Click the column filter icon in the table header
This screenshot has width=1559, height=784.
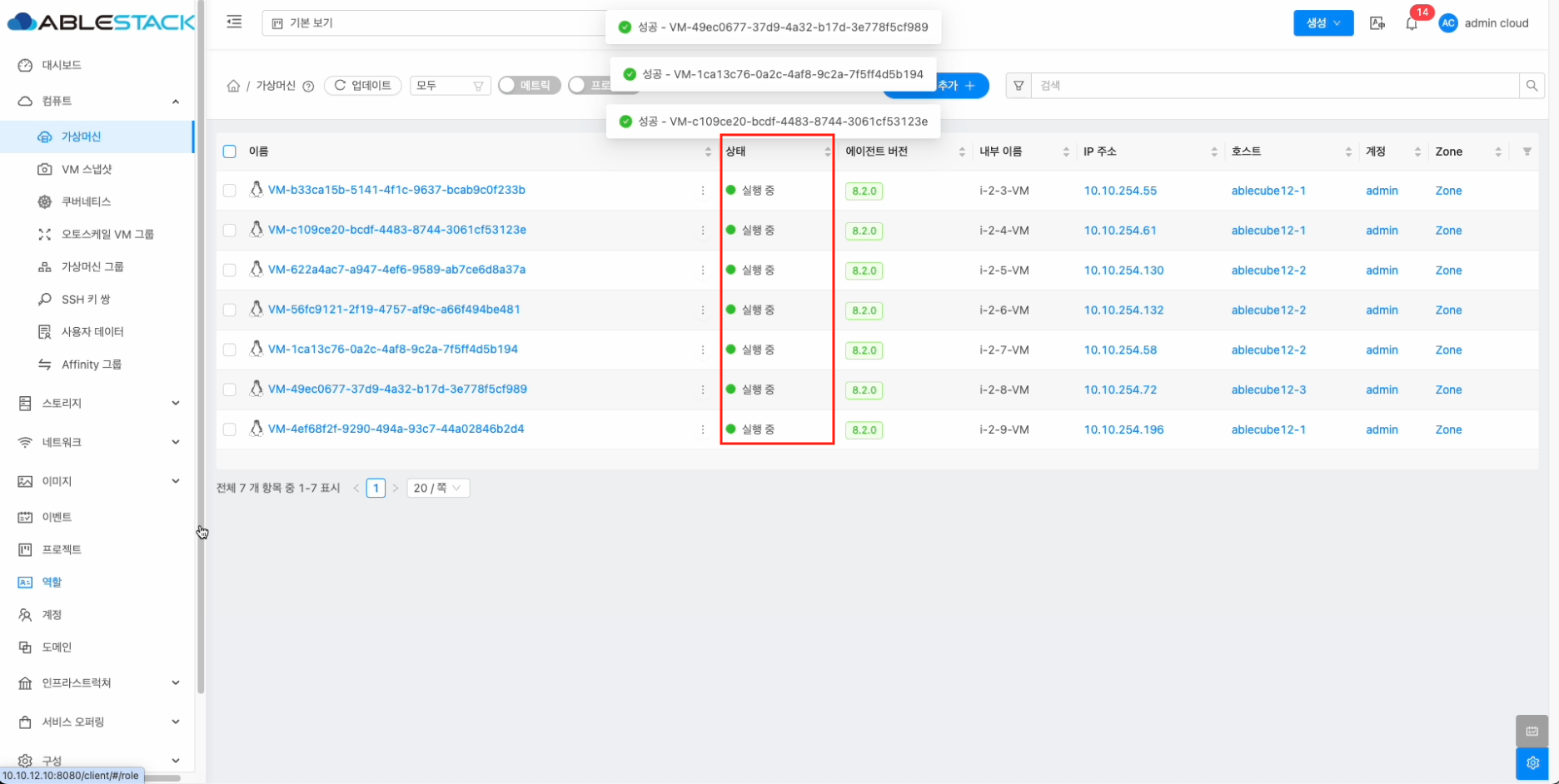click(1527, 151)
